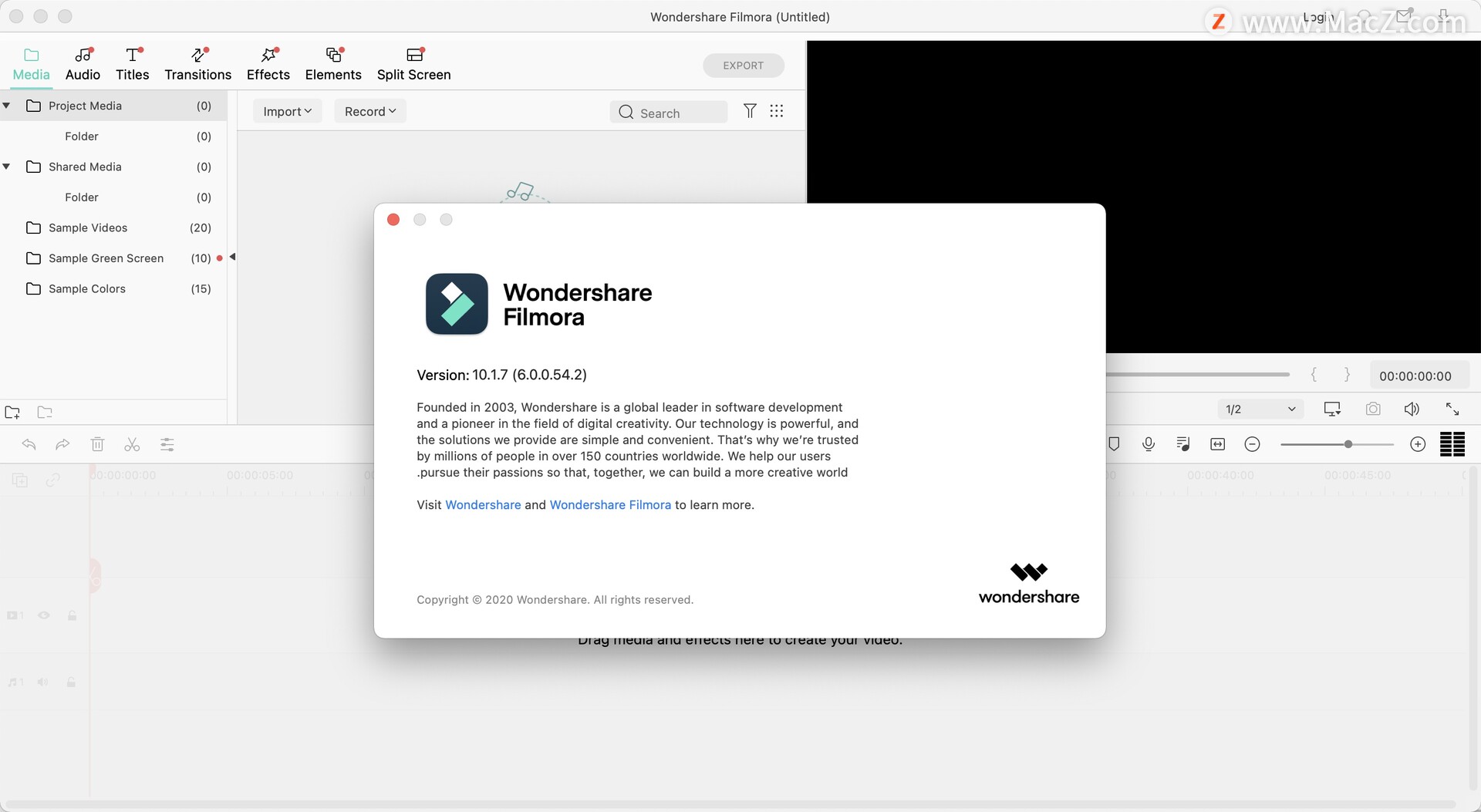Open the Wondershare Filmora link
The height and width of the screenshot is (812, 1481).
pyautogui.click(x=610, y=505)
